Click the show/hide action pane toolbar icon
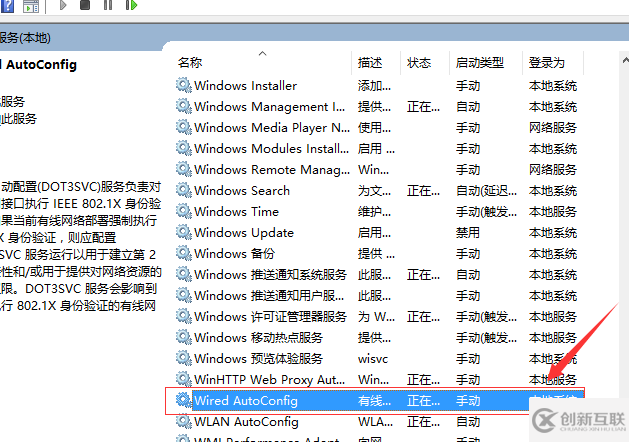This screenshot has height=442, width=629. 31,6
